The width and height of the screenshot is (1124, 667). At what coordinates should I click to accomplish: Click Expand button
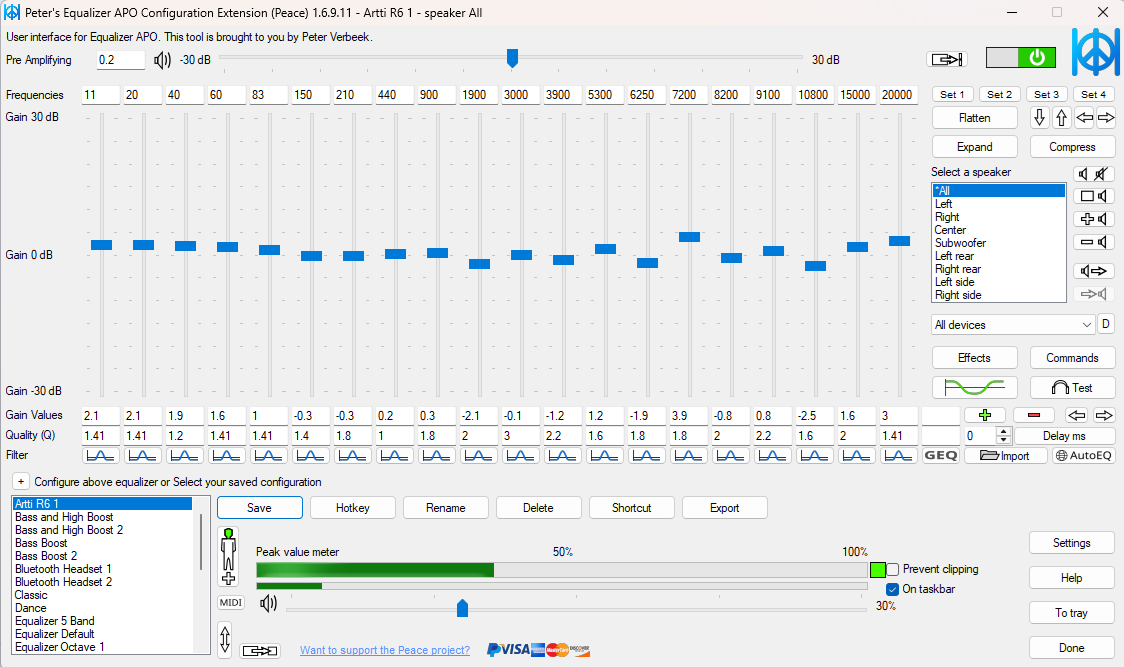(x=975, y=147)
